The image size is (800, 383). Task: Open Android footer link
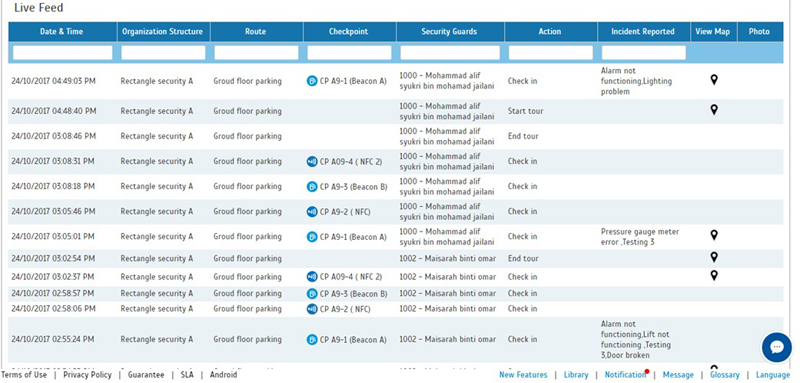[x=223, y=375]
